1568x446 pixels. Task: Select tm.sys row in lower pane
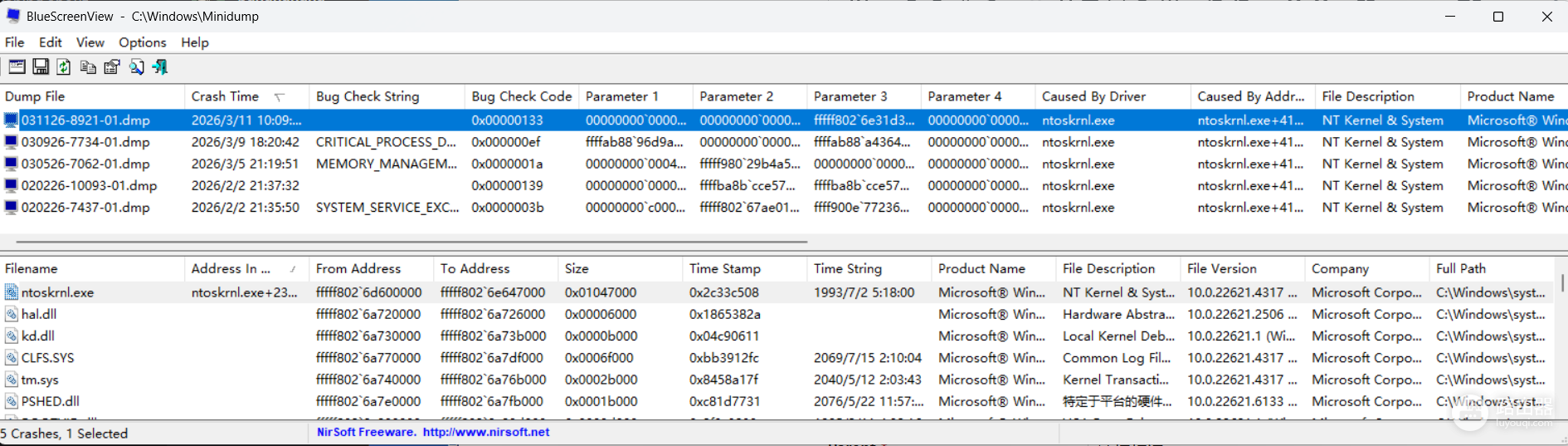(x=777, y=379)
